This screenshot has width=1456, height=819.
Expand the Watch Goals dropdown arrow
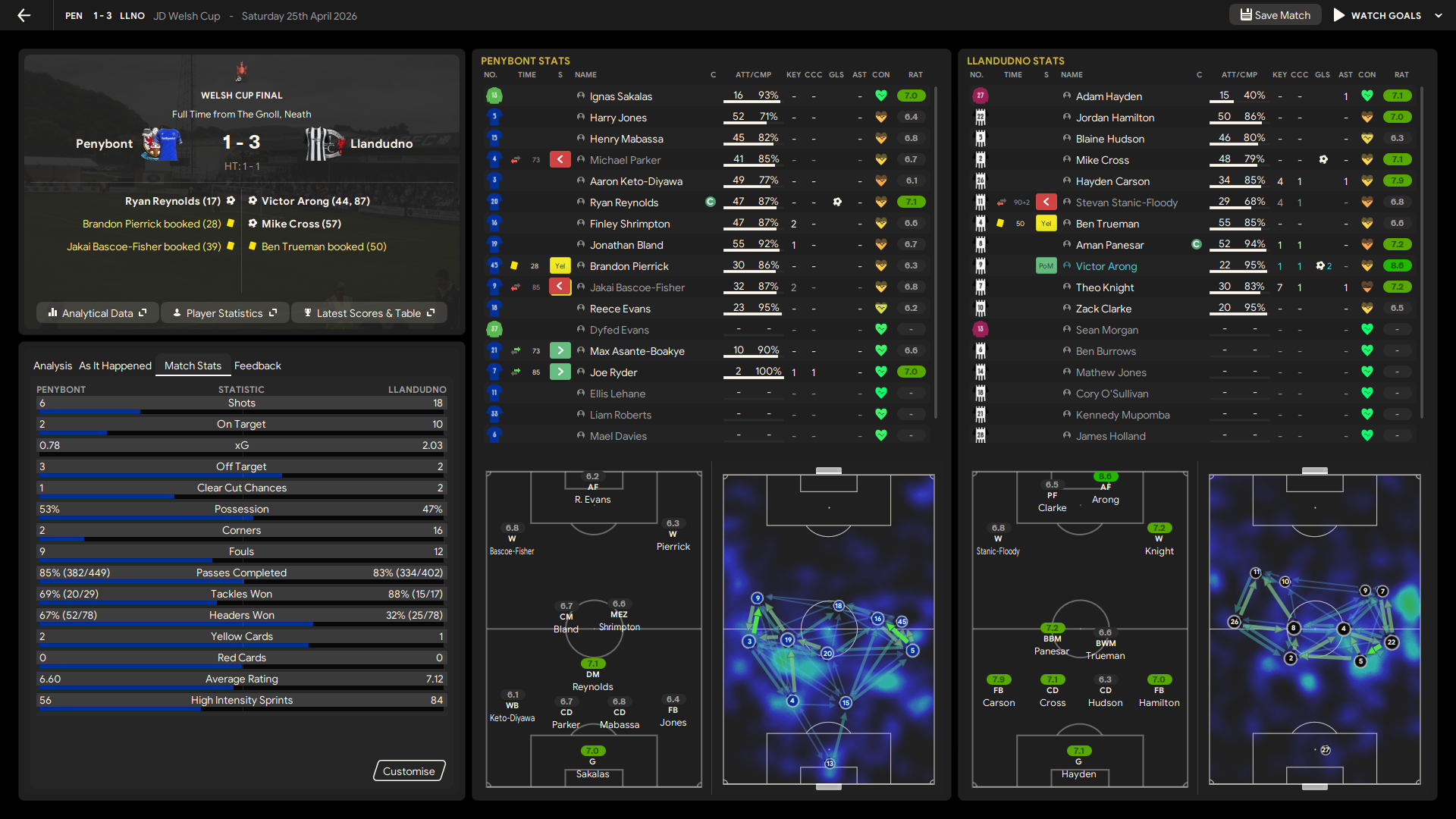[1439, 15]
